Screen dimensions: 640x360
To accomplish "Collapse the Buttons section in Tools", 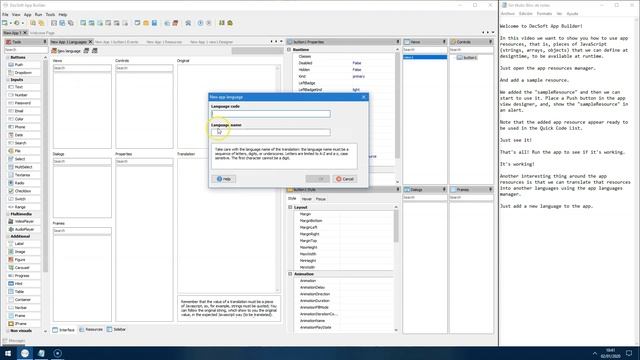I will click(8, 58).
